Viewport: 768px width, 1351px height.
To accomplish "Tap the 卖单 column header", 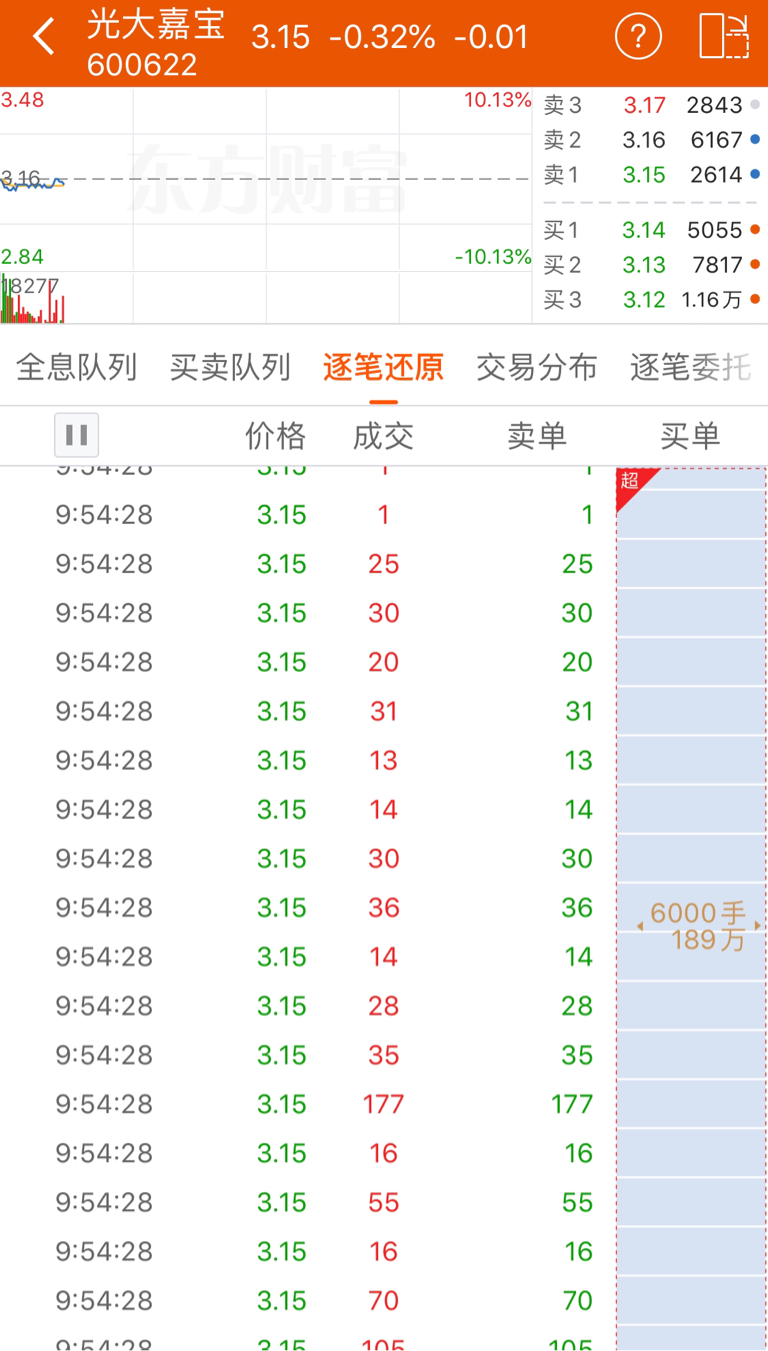I will (x=537, y=436).
